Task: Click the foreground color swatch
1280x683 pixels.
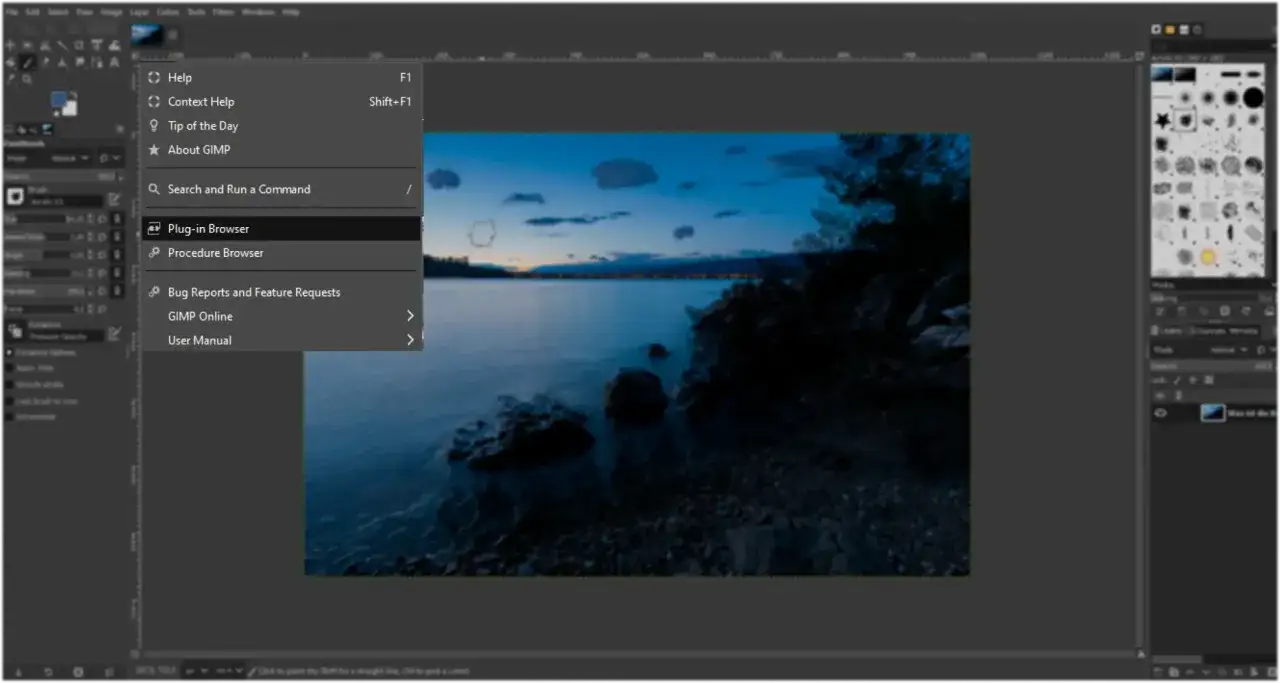Action: (61, 99)
